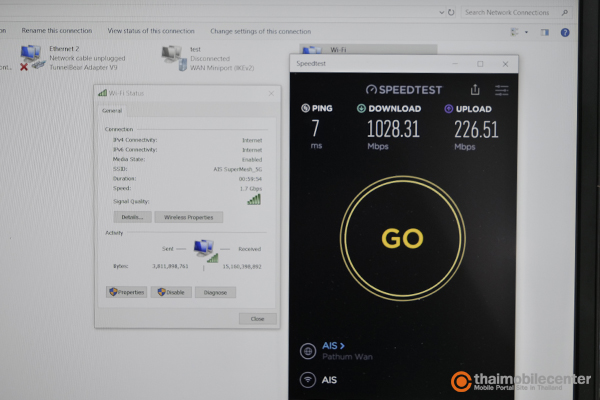
Task: Click Change settings of this connection
Action: (261, 31)
